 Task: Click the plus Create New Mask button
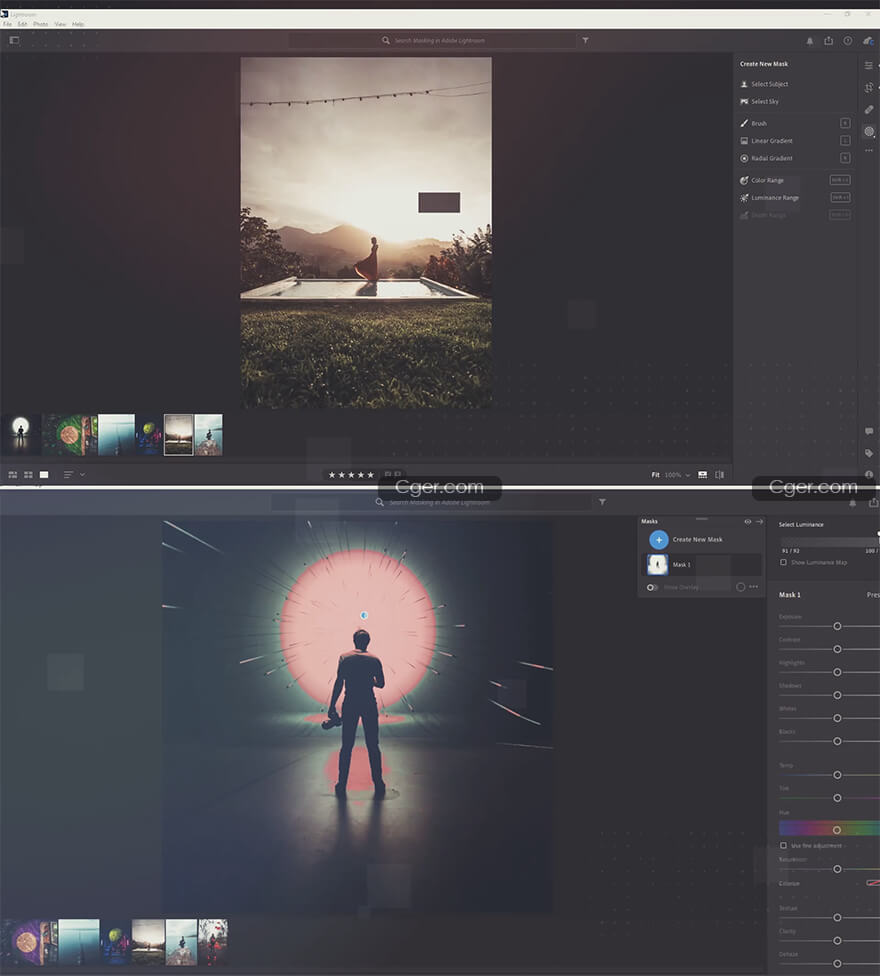tap(659, 540)
